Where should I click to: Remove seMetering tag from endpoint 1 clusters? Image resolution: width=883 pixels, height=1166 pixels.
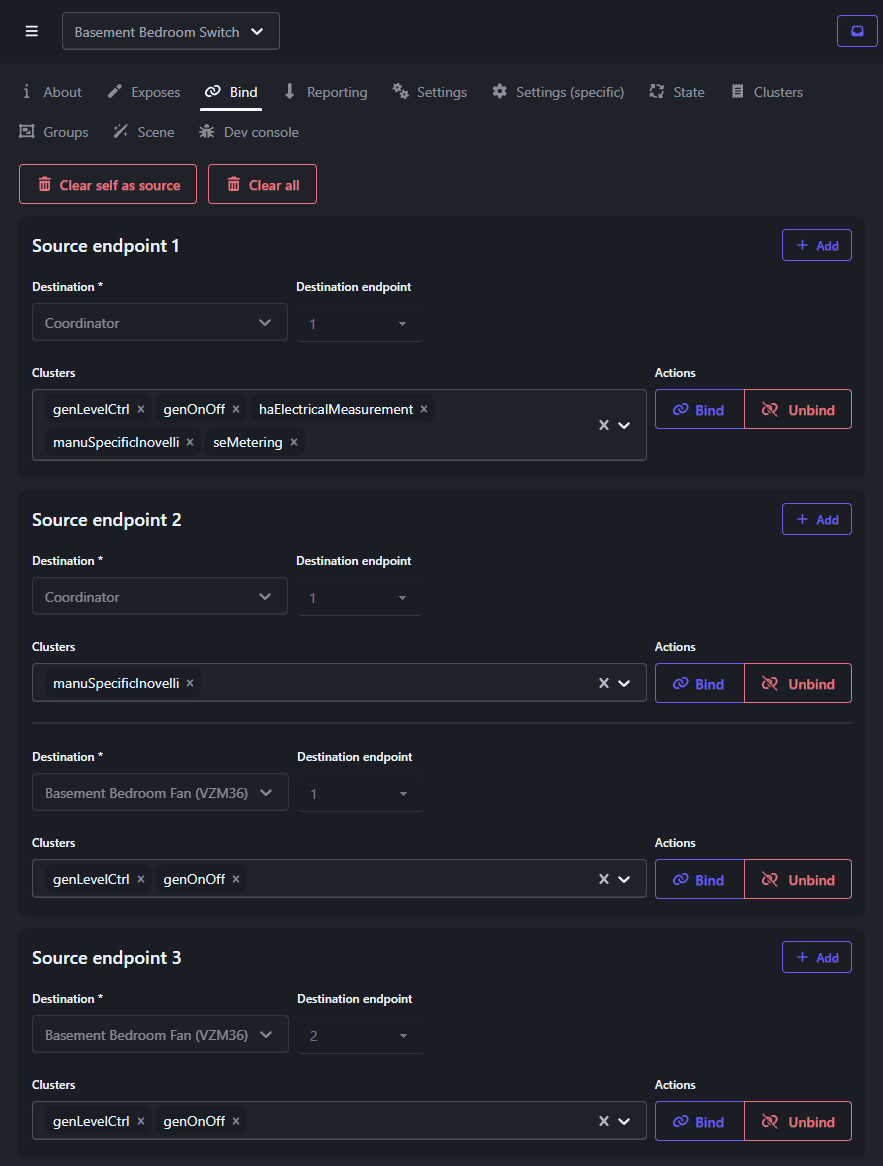(294, 442)
